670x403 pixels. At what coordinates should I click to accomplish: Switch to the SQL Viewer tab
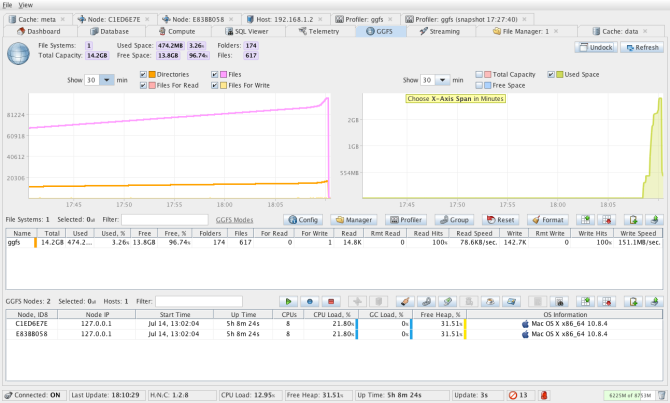[x=247, y=31]
